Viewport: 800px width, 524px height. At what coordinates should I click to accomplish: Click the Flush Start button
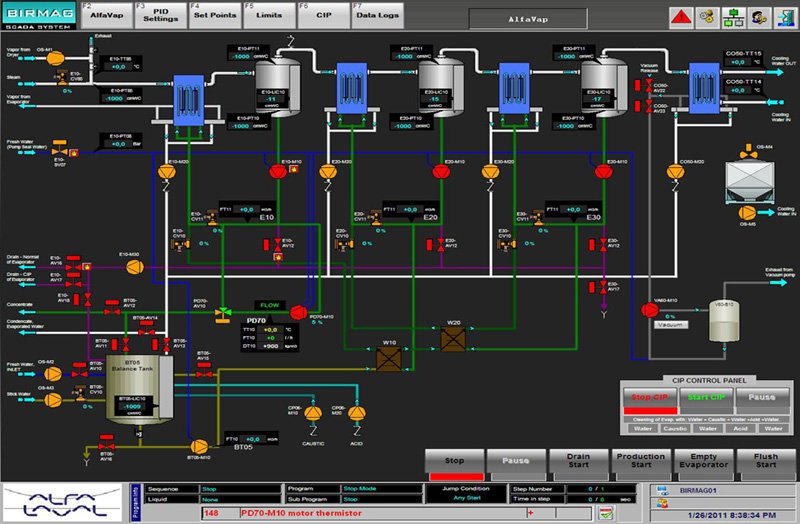click(x=765, y=465)
